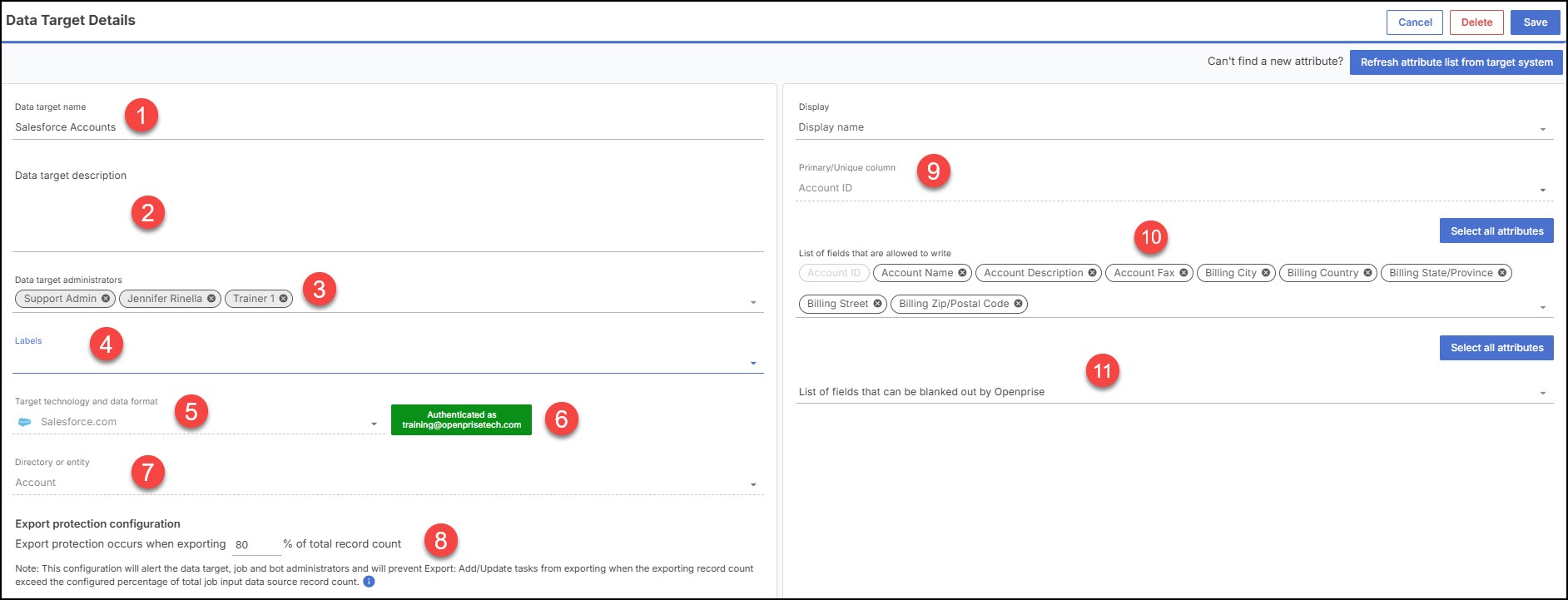The width and height of the screenshot is (1568, 600).
Task: Expand the Directory or entity dropdown
Action: [753, 484]
